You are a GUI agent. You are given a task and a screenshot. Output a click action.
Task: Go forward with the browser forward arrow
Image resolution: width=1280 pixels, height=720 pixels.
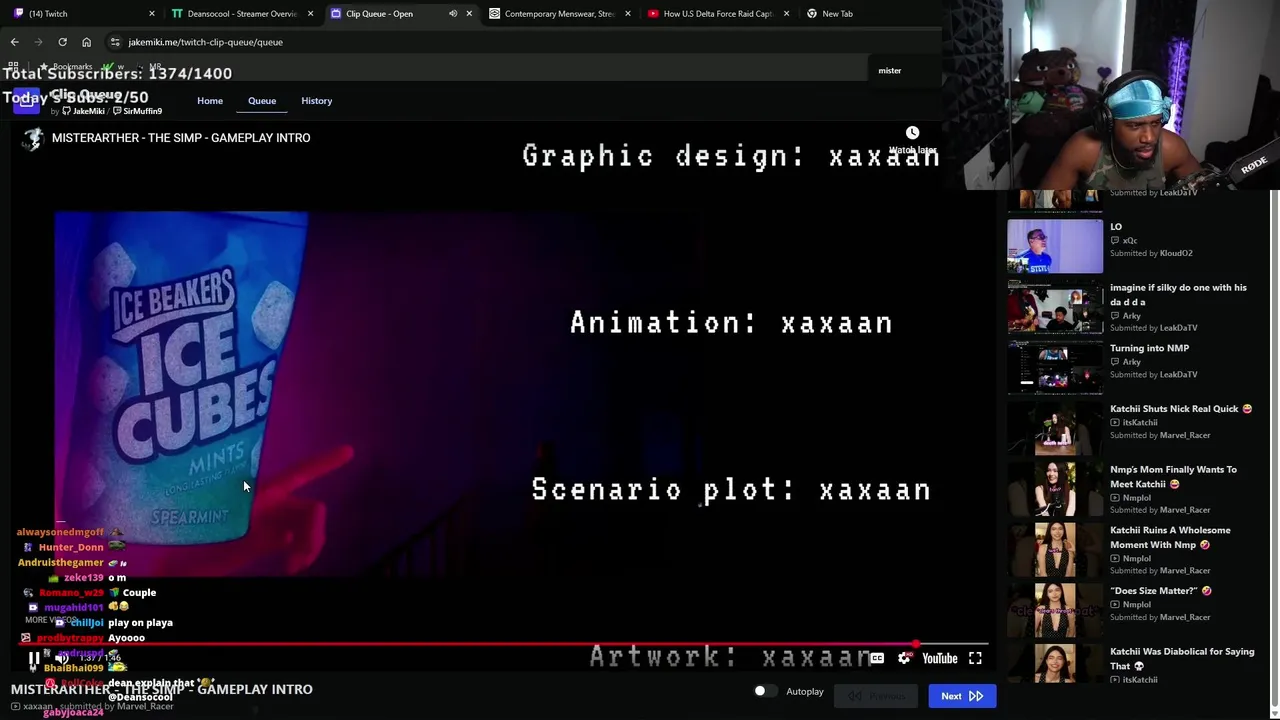pos(38,42)
